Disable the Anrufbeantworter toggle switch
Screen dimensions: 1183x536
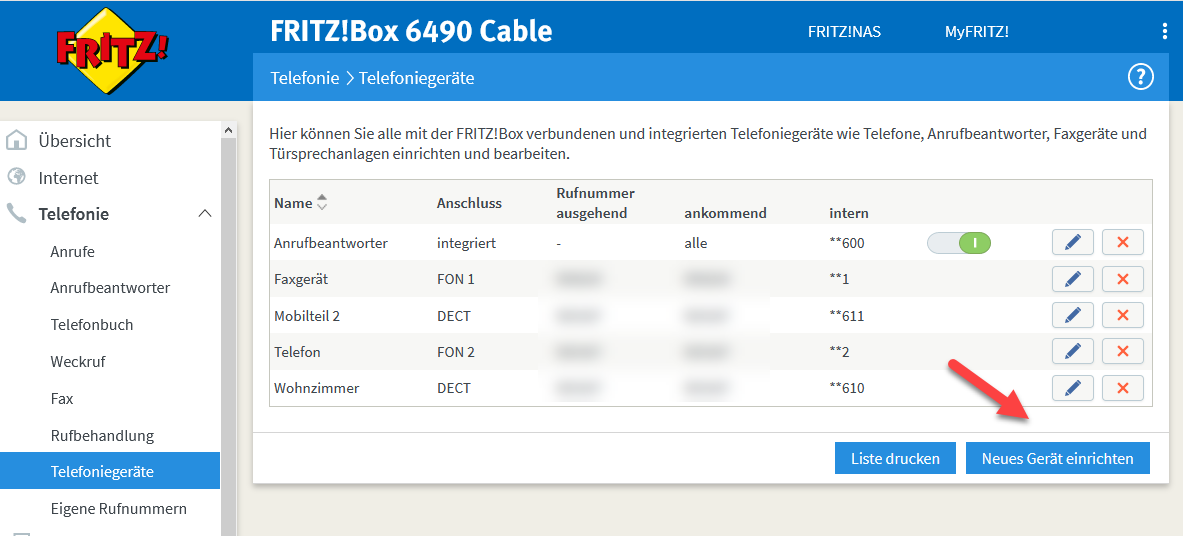[x=958, y=243]
